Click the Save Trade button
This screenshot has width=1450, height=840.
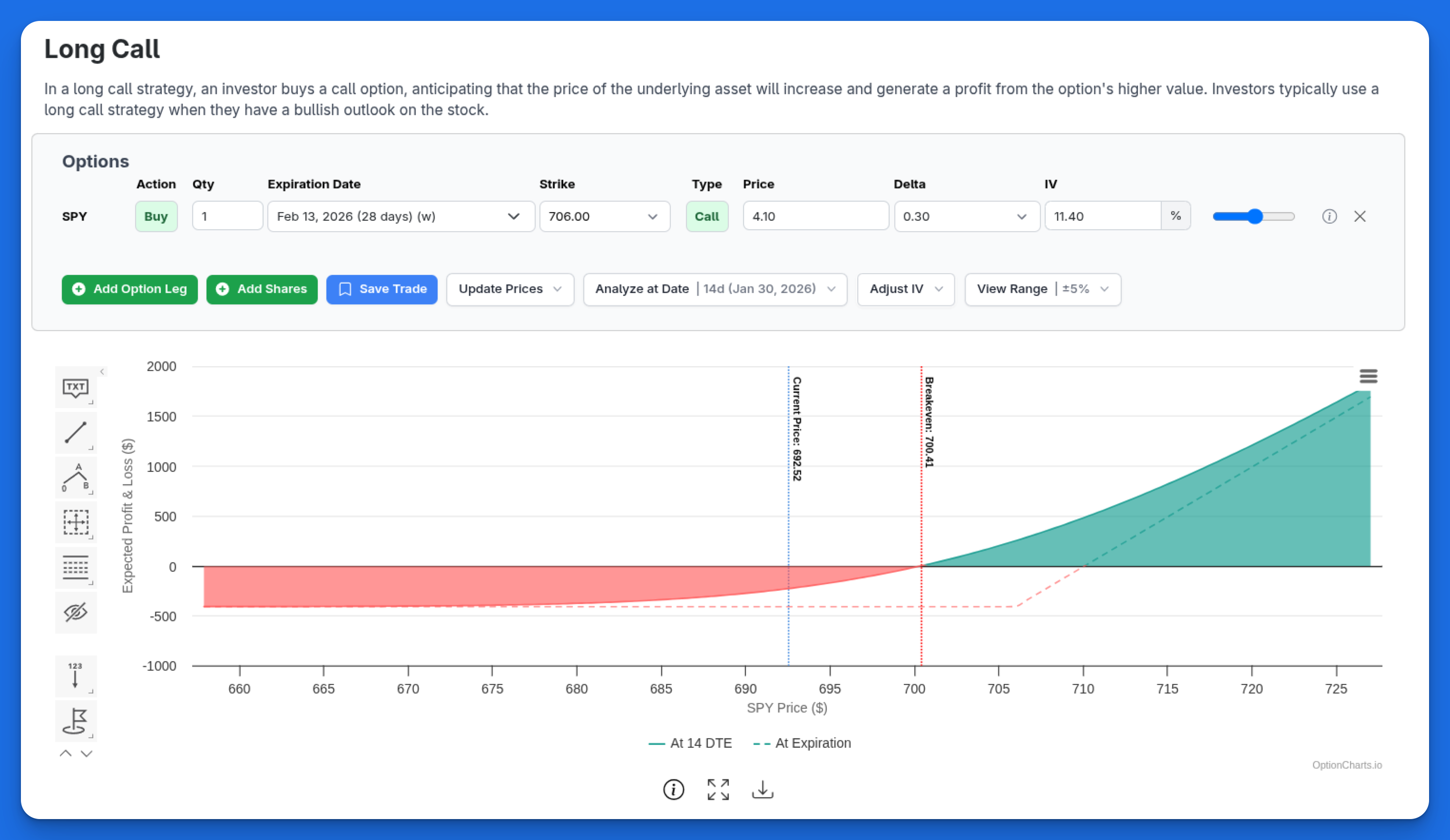(x=382, y=289)
